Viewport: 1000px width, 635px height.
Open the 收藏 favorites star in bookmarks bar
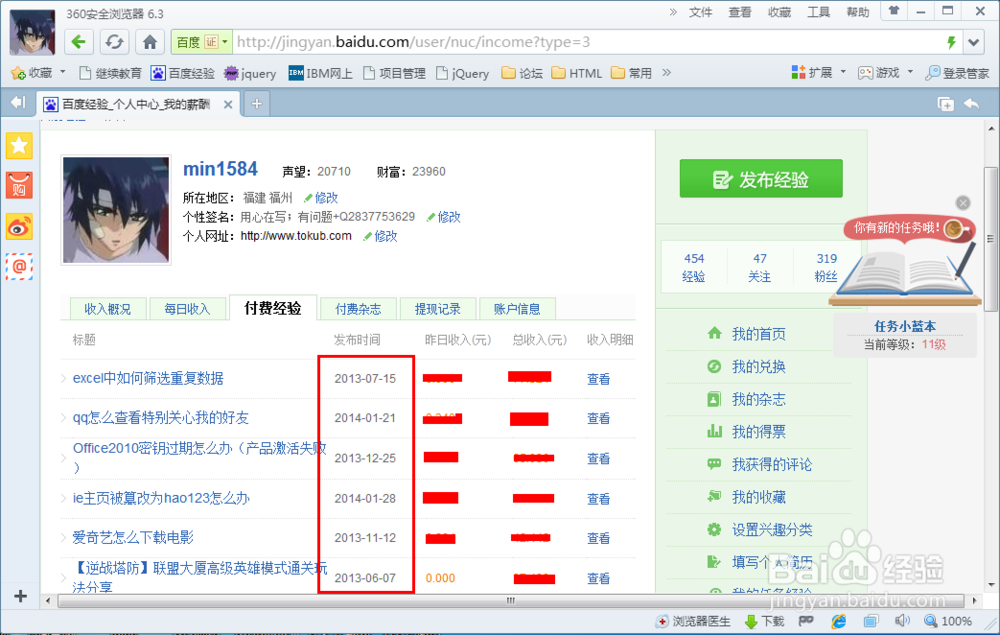32,73
